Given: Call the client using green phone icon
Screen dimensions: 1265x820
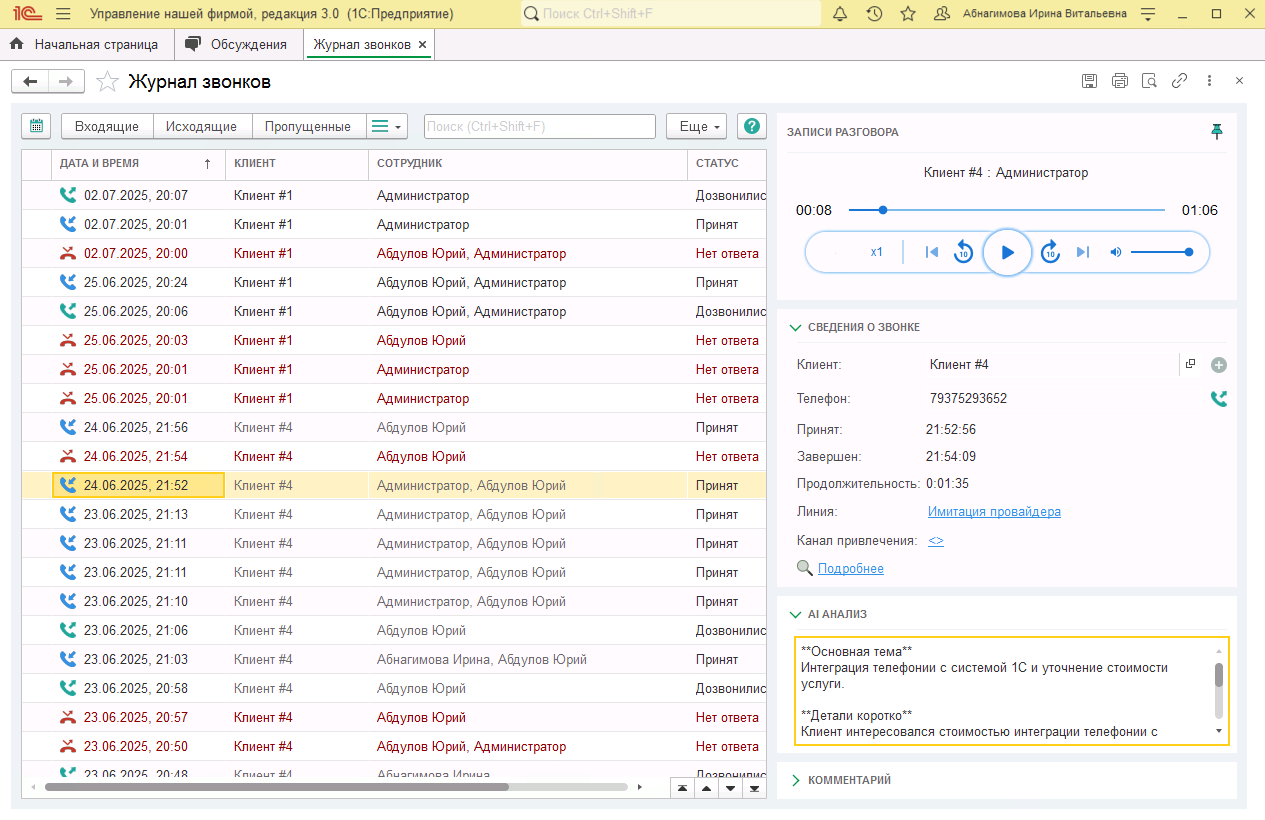Looking at the screenshot, I should coord(1218,399).
